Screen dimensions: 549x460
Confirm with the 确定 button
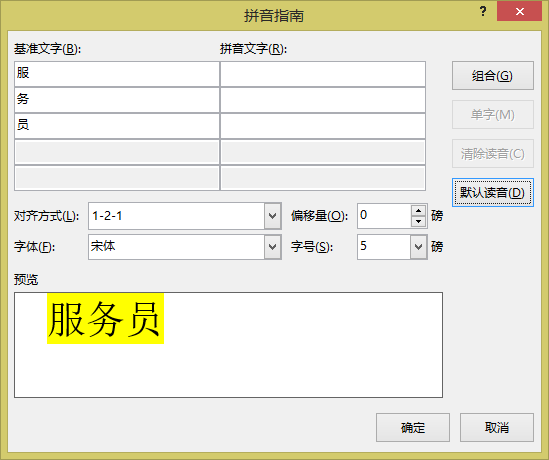pos(413,427)
